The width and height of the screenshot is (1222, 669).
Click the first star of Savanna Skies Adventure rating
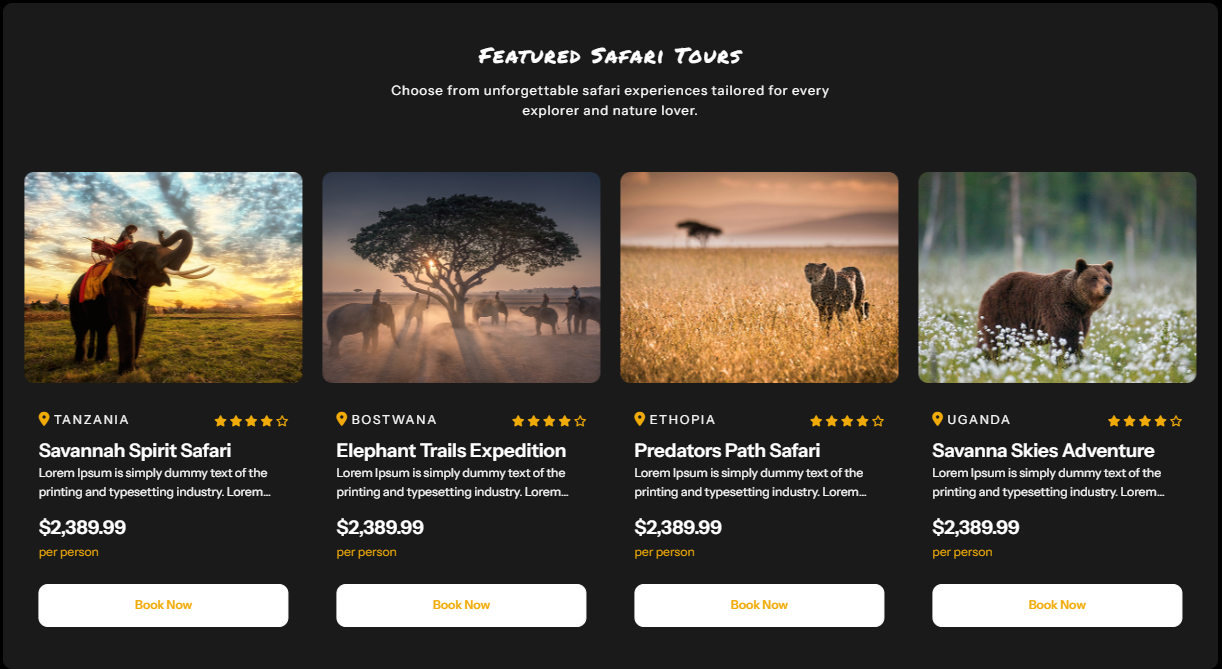coord(1114,421)
